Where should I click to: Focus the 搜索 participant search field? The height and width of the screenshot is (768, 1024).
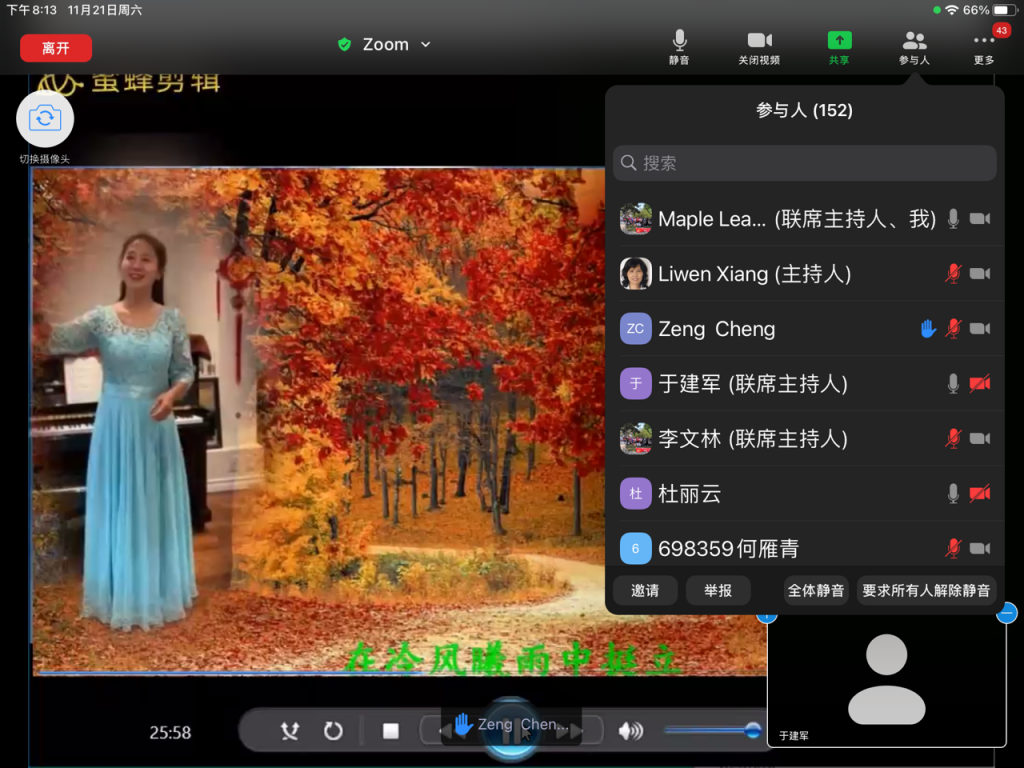(805, 163)
